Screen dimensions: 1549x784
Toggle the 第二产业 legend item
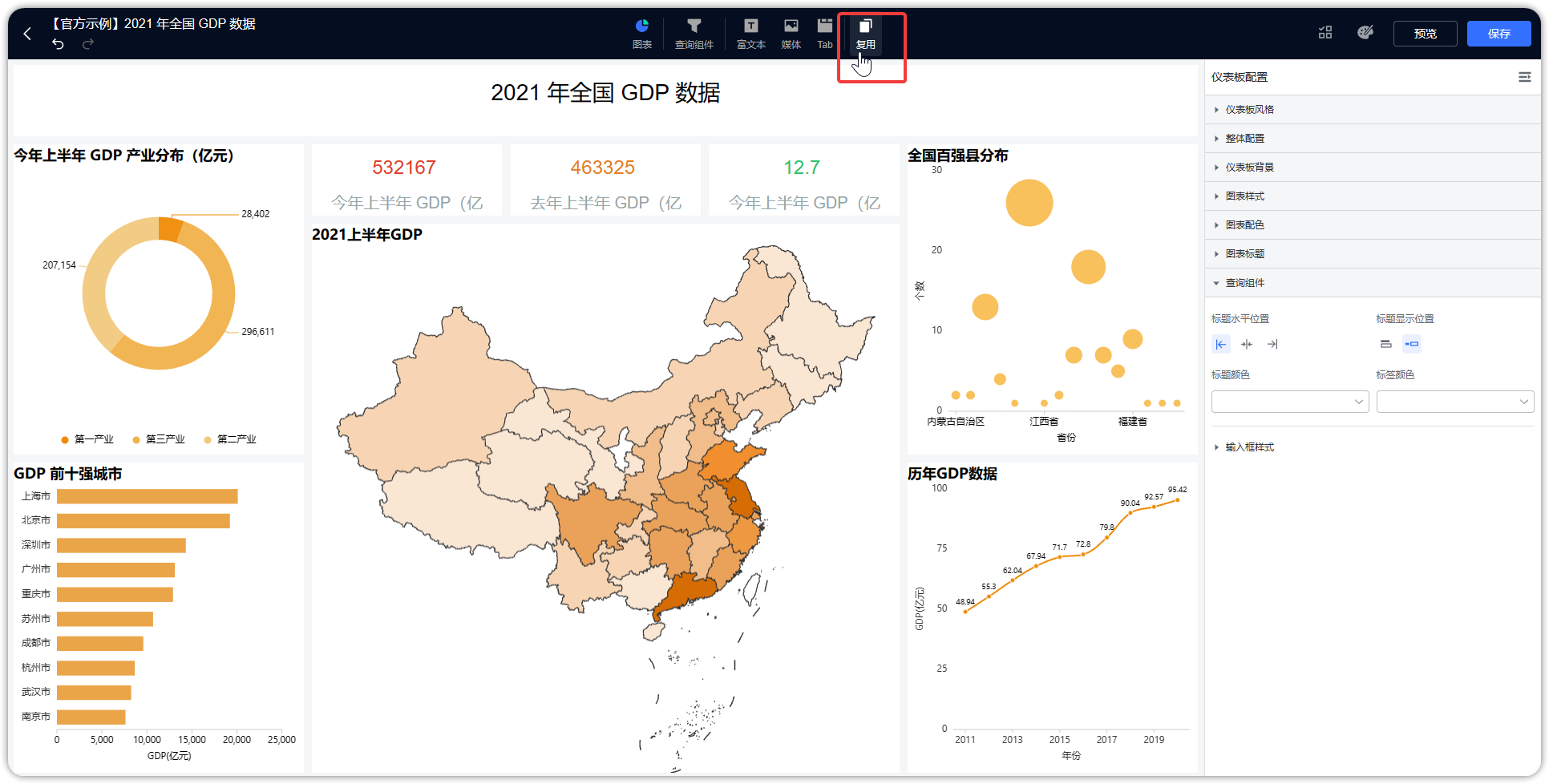[x=230, y=439]
